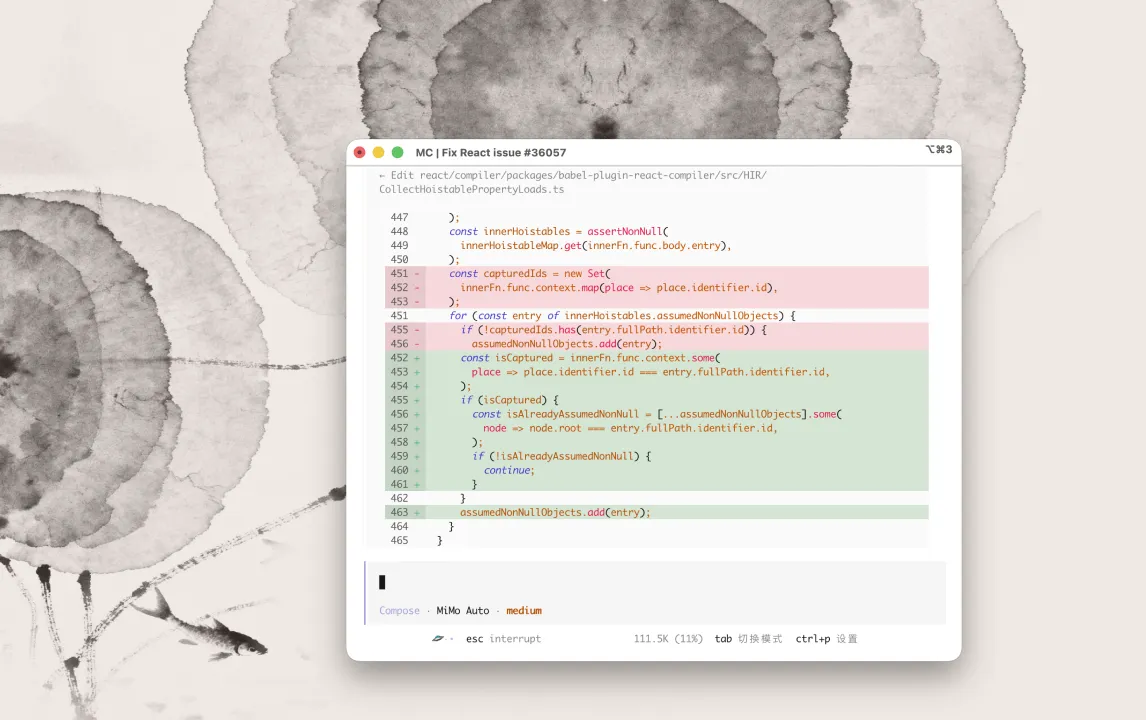The height and width of the screenshot is (720, 1146).
Task: Click the 111.5K (11%) context usage
Action: (x=668, y=638)
